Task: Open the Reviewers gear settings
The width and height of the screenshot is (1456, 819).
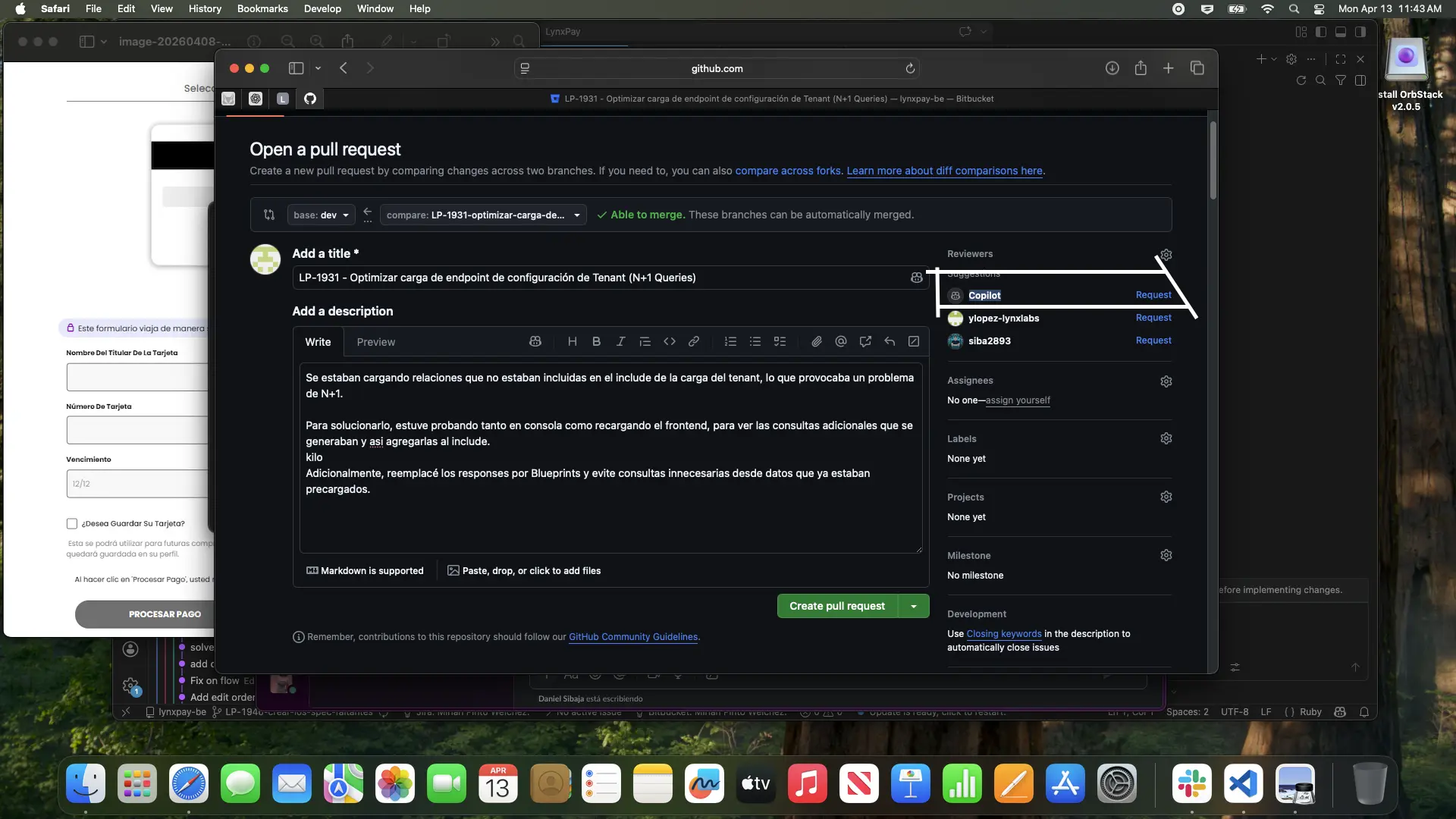Action: pyautogui.click(x=1166, y=255)
